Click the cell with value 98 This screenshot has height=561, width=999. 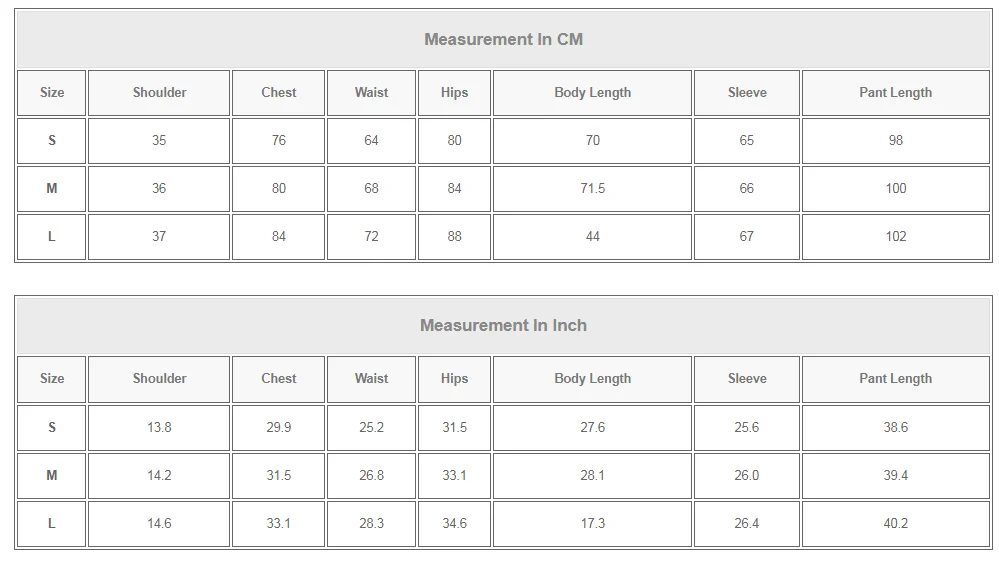pos(895,141)
